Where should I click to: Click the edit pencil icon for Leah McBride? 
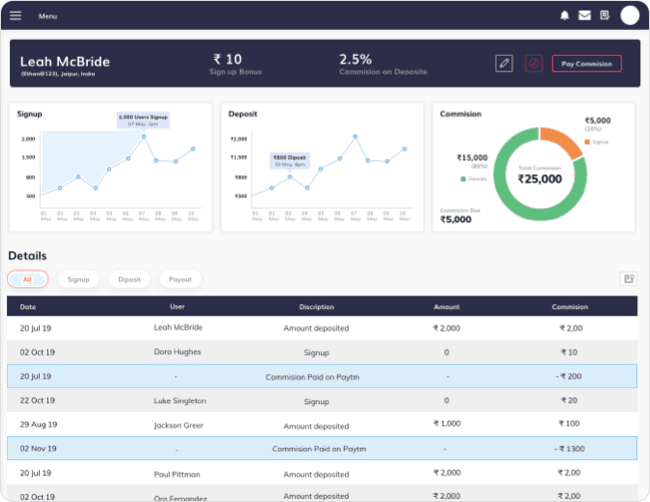pos(504,63)
